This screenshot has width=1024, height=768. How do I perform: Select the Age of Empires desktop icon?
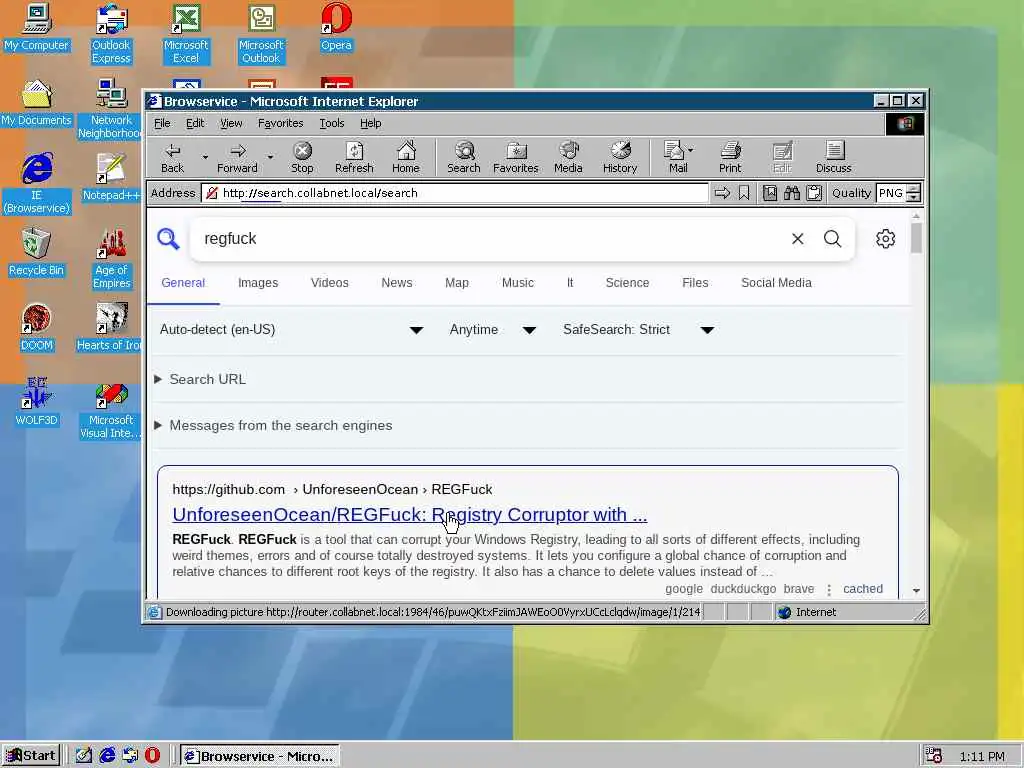pyautogui.click(x=112, y=259)
